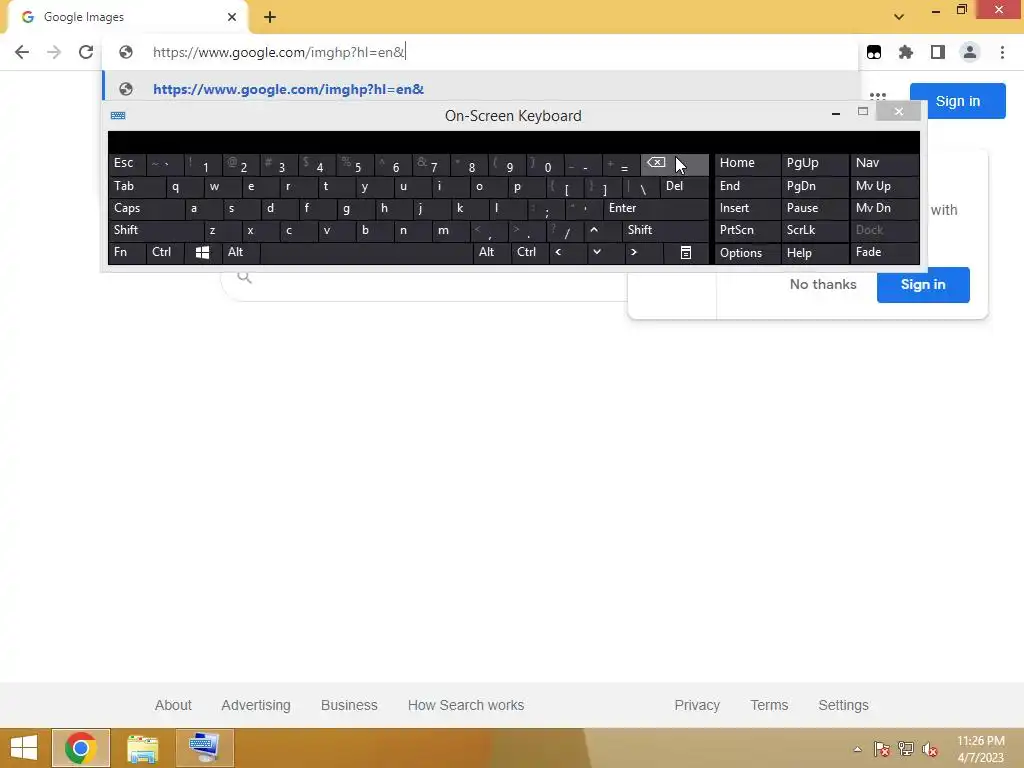Viewport: 1024px width, 768px height.
Task: Open the Privacy footer link
Action: (x=697, y=705)
